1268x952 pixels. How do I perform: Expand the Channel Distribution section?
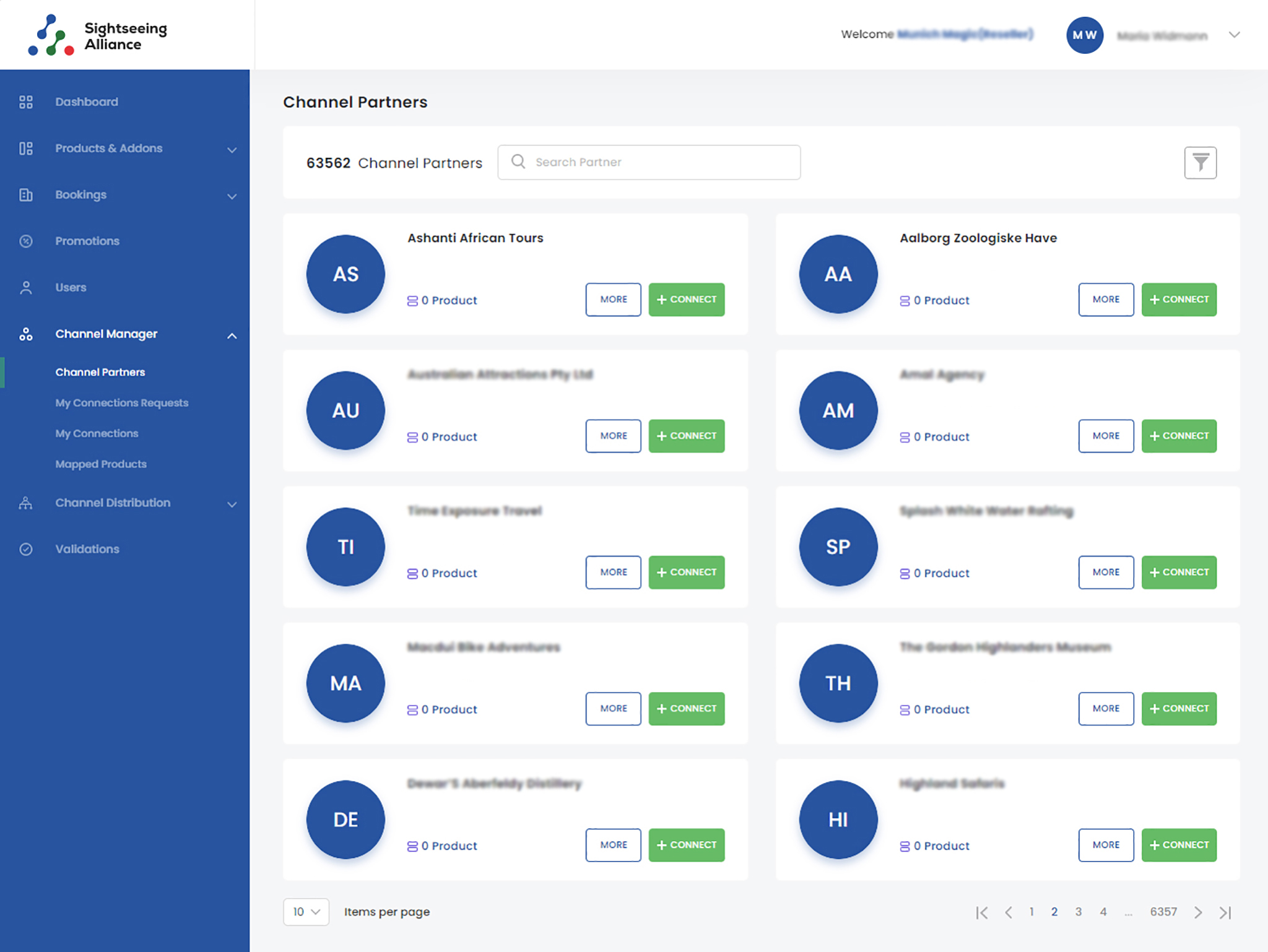(232, 504)
